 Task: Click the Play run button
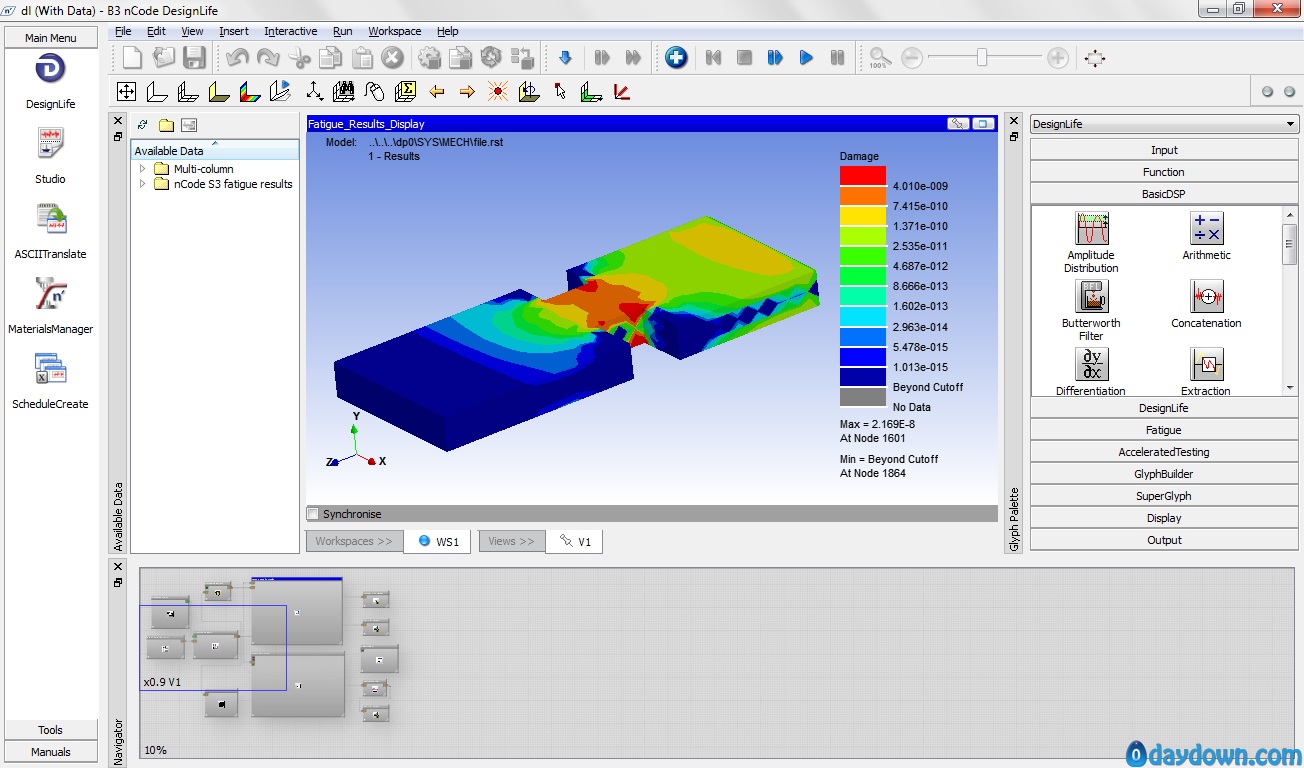pos(806,58)
